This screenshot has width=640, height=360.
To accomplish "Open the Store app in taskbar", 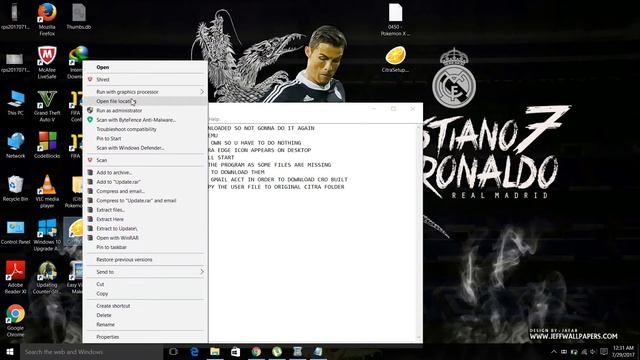I will tap(236, 351).
